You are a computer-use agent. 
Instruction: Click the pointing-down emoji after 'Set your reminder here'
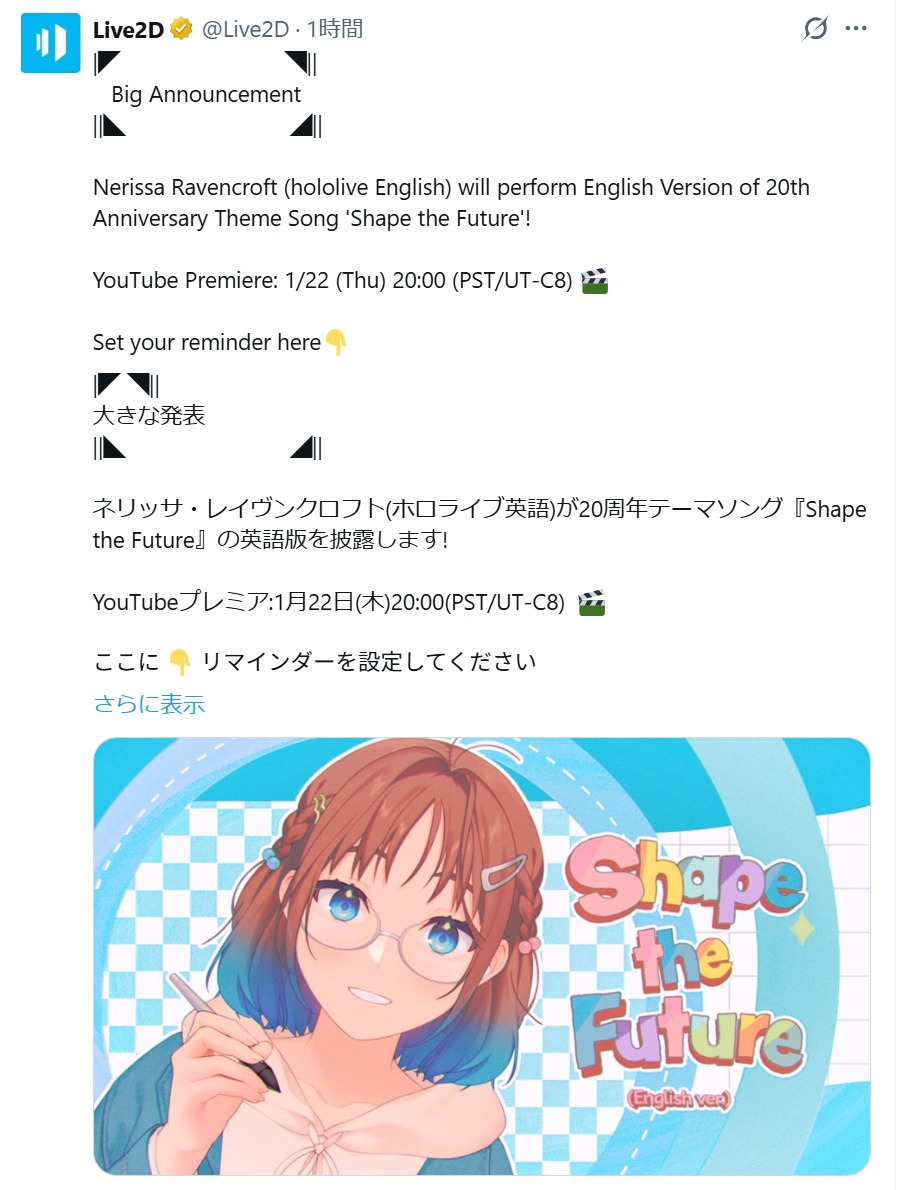point(336,343)
